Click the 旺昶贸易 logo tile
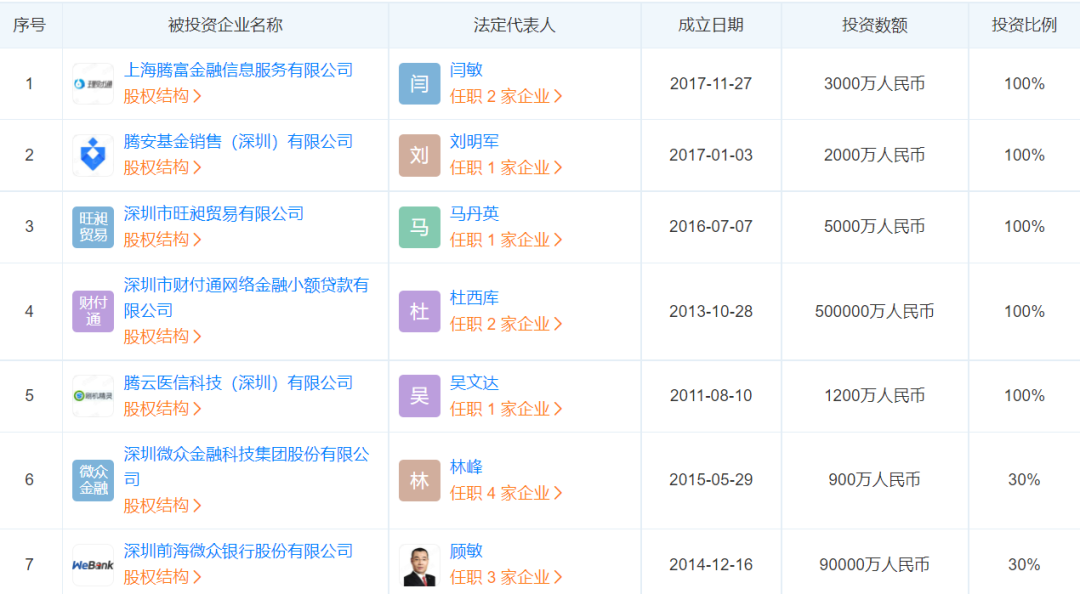This screenshot has height=594, width=1080. [93, 227]
